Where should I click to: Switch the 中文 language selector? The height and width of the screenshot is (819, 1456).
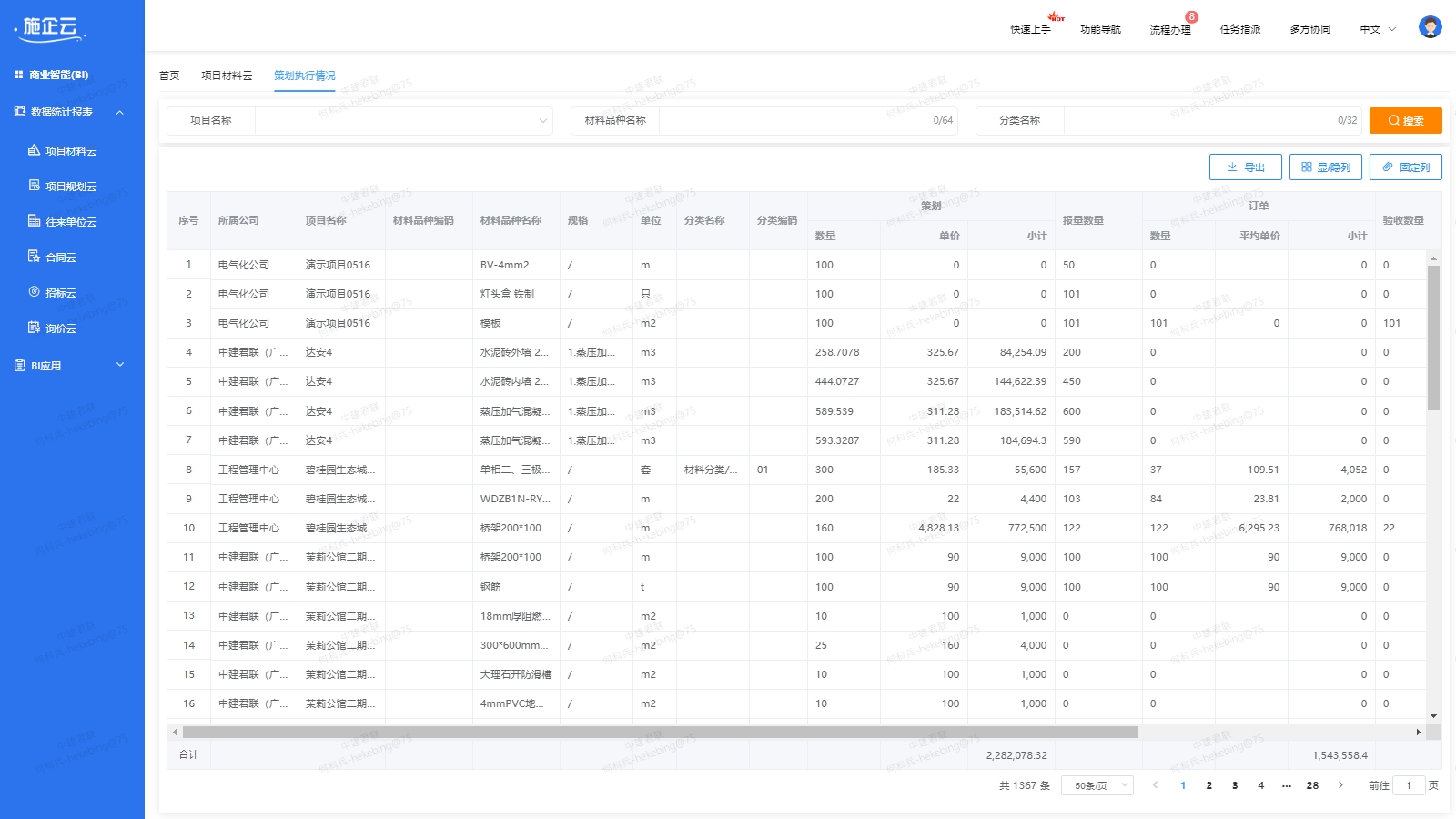pyautogui.click(x=1377, y=29)
